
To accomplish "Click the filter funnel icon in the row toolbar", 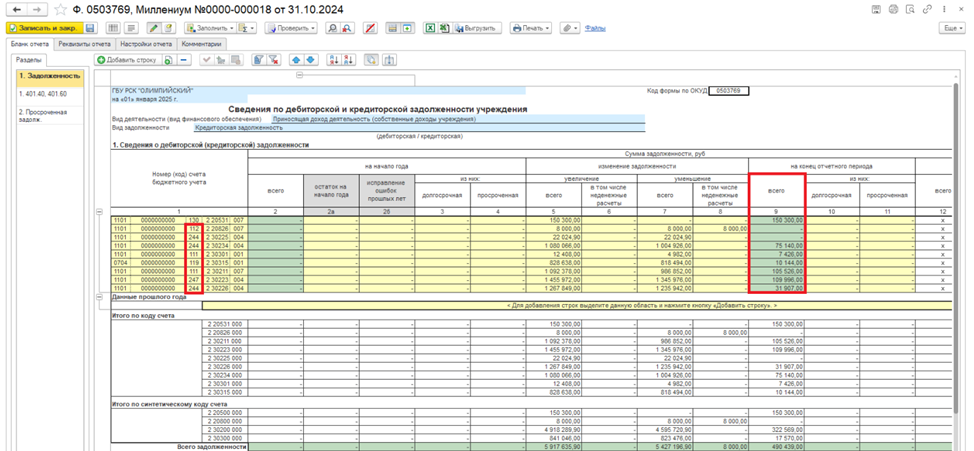I will [259, 60].
